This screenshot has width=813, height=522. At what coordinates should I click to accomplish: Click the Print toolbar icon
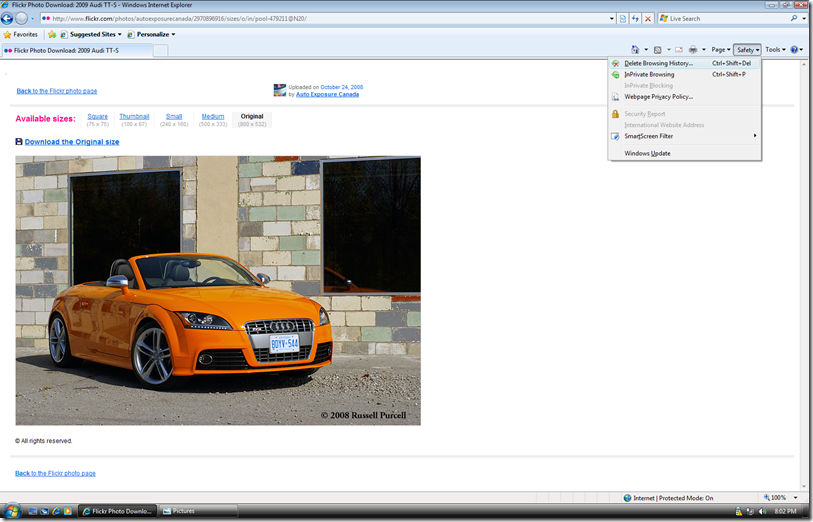[693, 50]
